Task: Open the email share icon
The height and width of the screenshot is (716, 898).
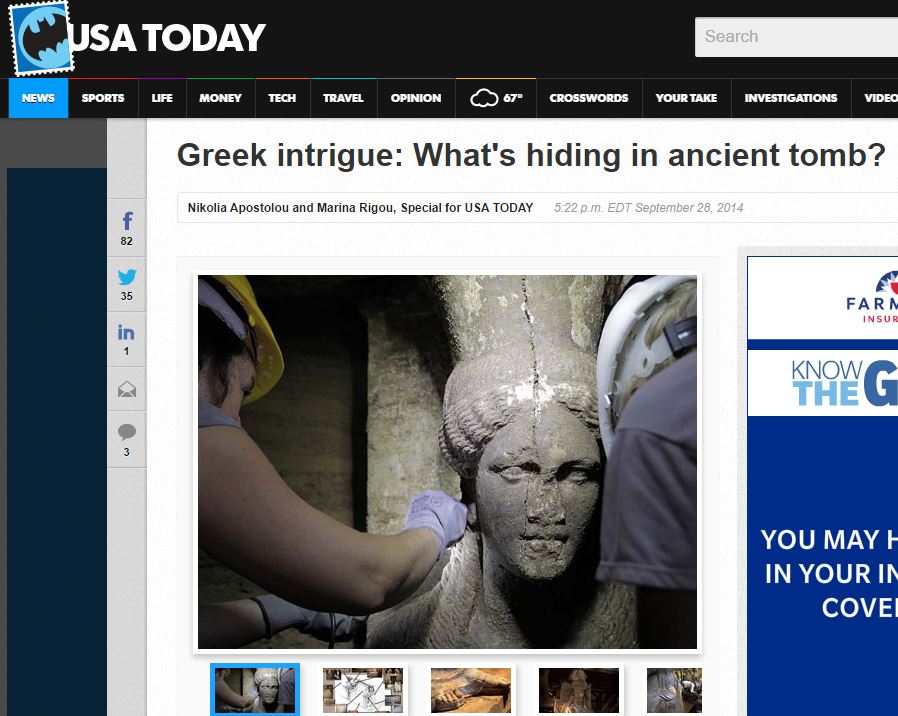Action: coord(126,389)
